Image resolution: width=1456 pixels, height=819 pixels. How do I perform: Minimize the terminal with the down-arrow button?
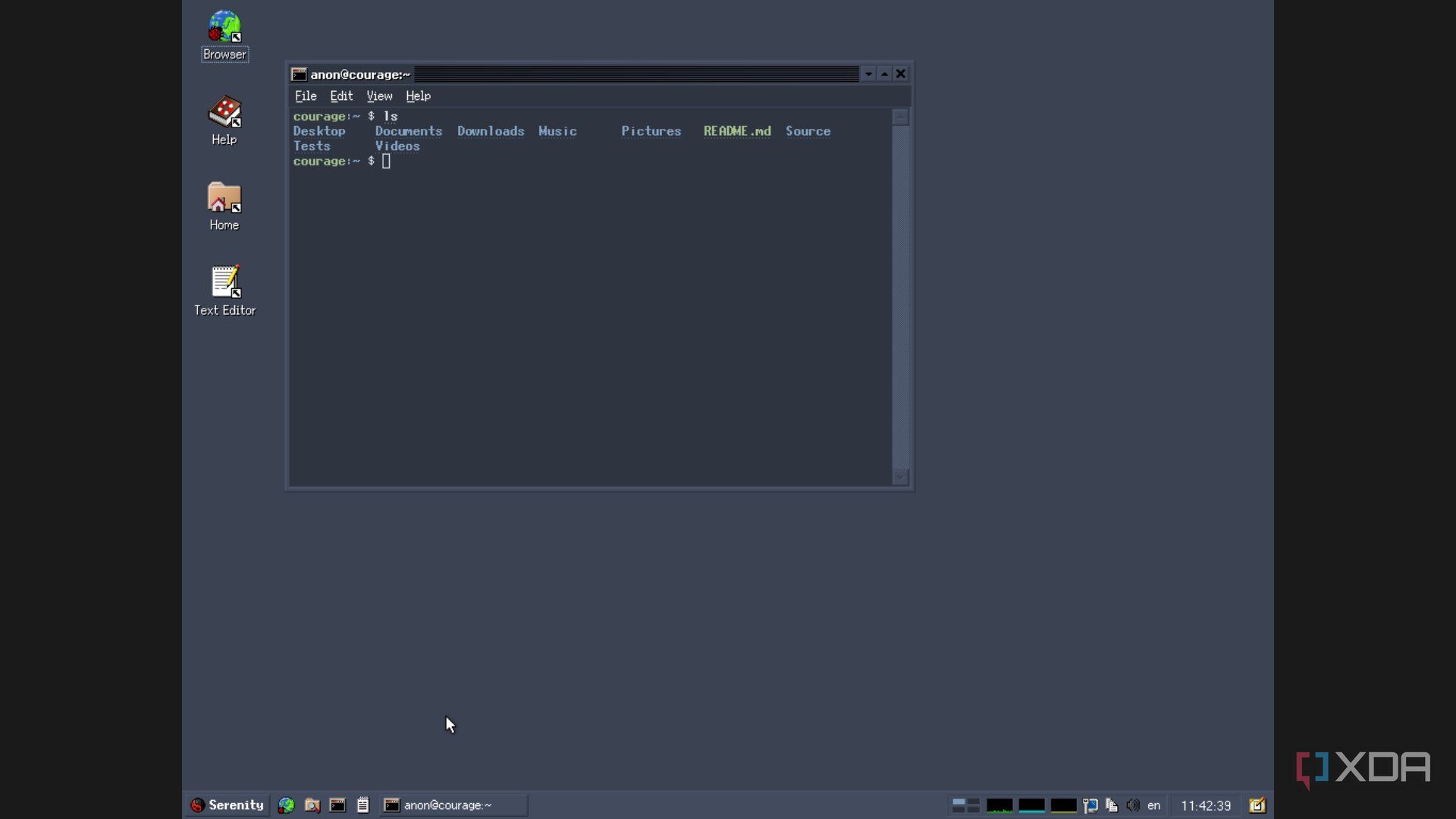(x=868, y=74)
